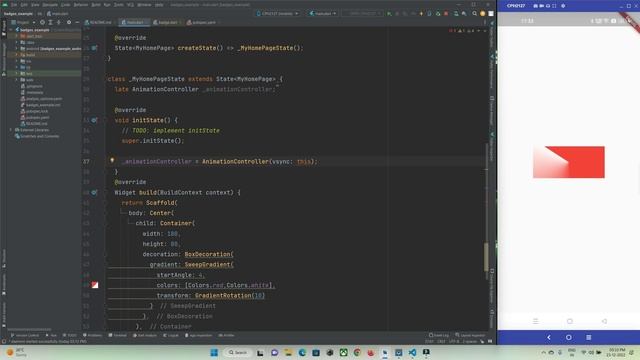Open the File menu
This screenshot has width=640, height=360.
(14, 5)
